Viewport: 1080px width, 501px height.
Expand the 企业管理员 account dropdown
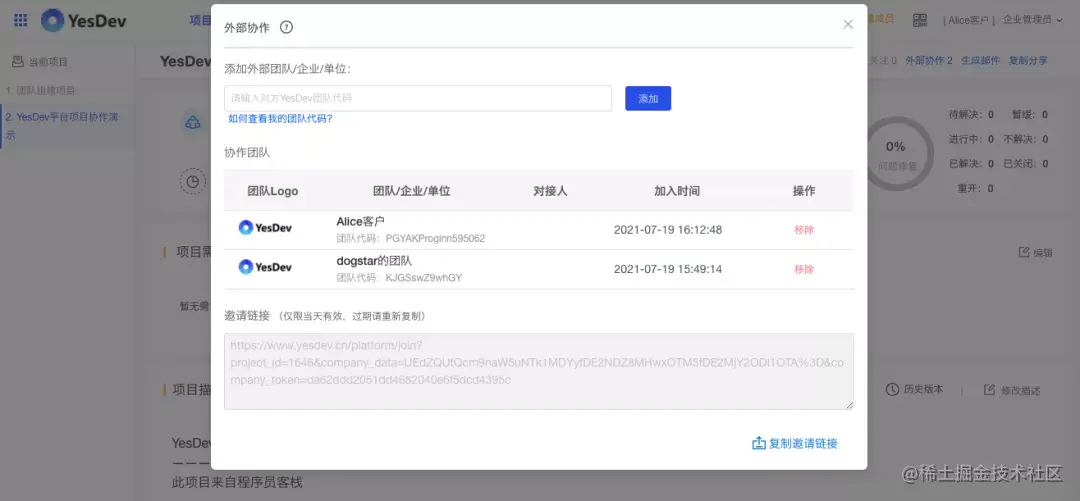[1032, 20]
